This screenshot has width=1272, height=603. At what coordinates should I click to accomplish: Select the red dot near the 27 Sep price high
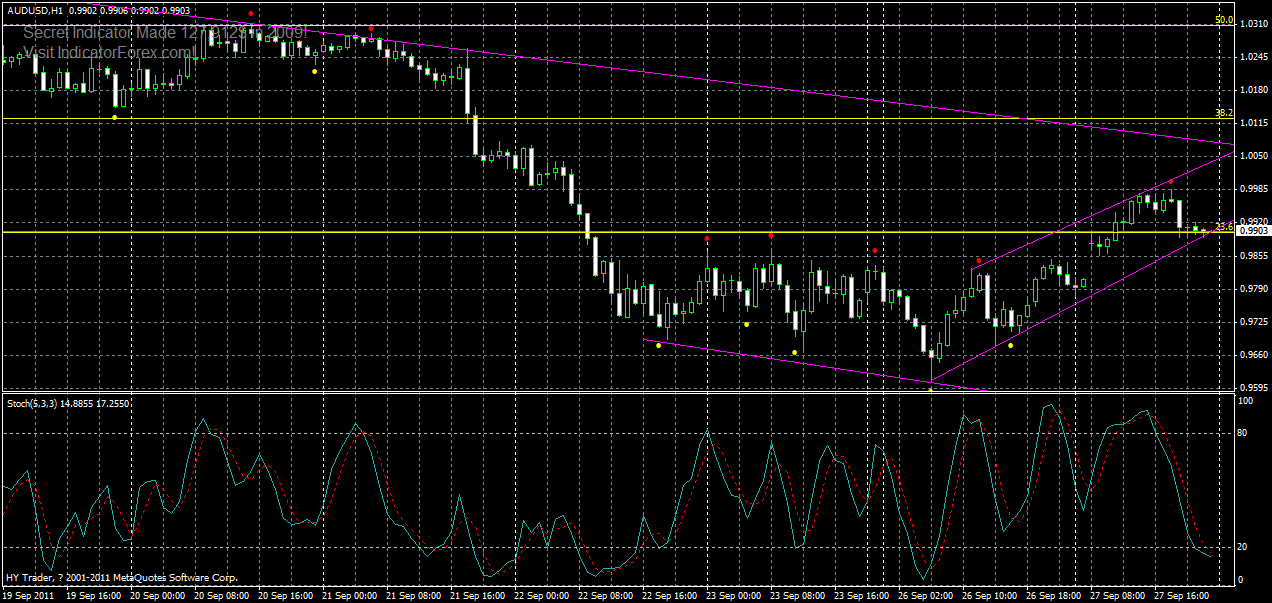coord(1171,182)
